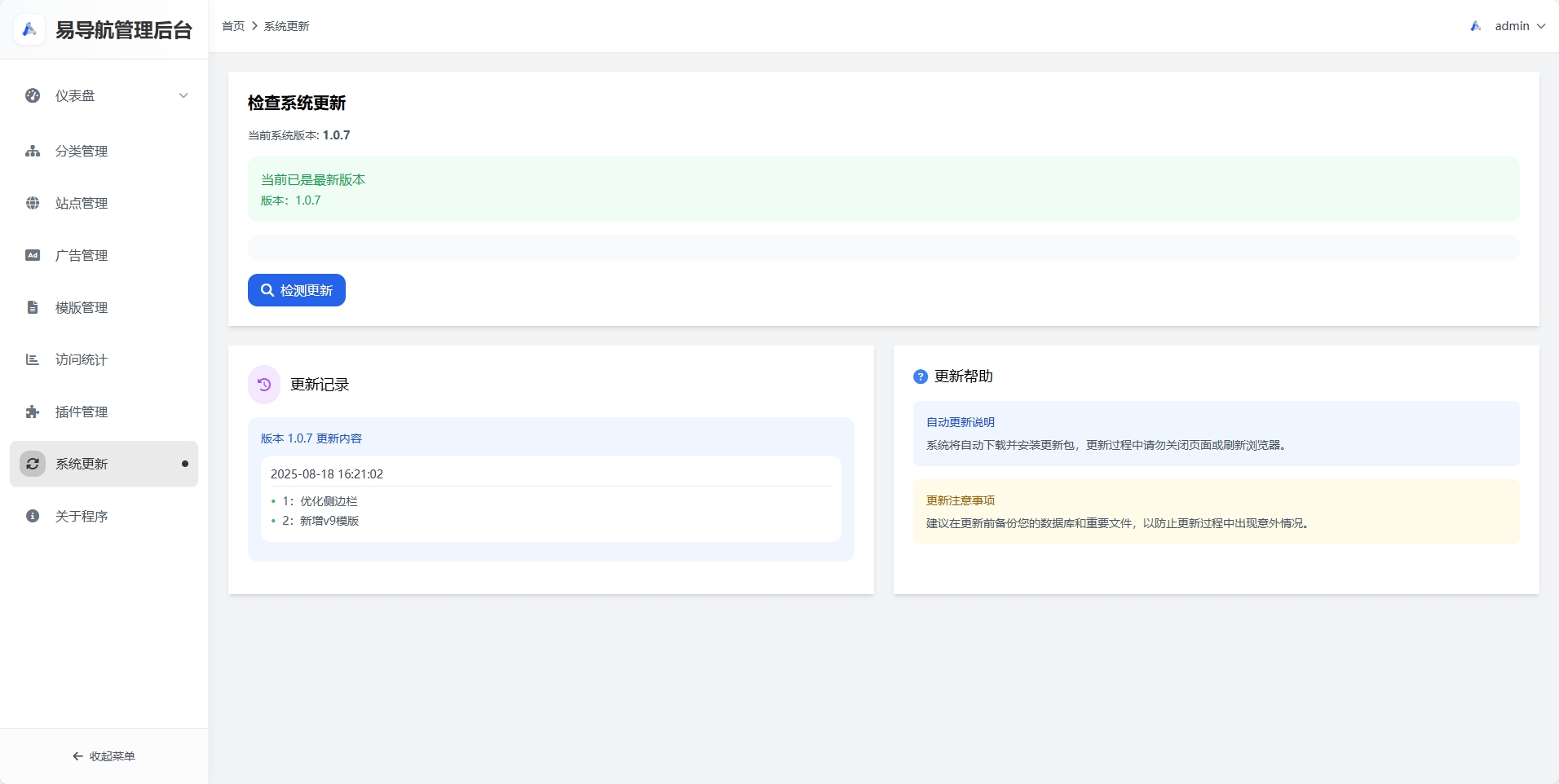This screenshot has width=1559, height=784.
Task: Click the 插件管理 puzzle piece icon
Action: (33, 412)
